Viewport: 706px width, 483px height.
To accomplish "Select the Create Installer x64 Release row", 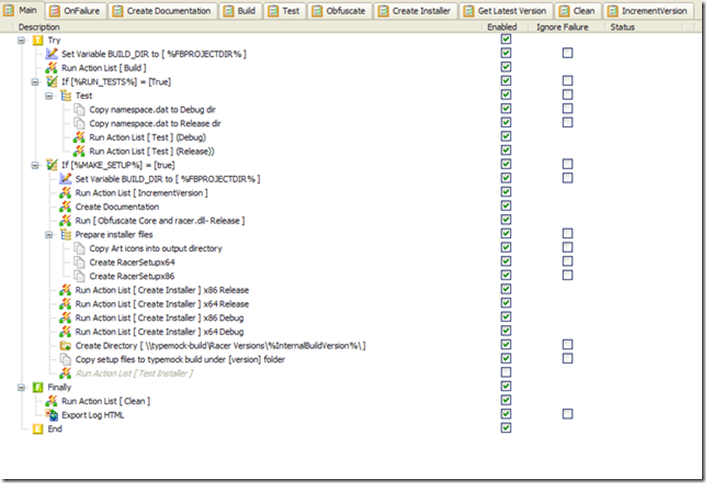I will [162, 304].
